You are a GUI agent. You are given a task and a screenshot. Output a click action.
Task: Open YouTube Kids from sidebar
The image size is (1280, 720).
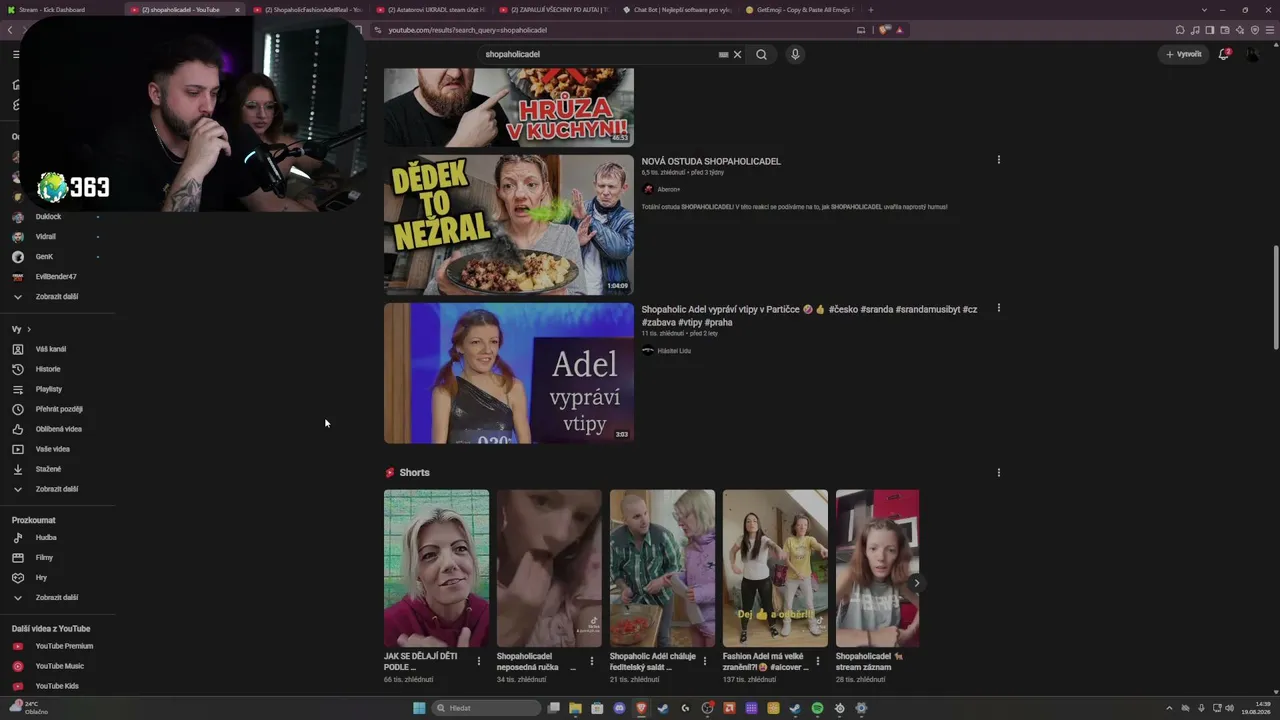(x=57, y=686)
